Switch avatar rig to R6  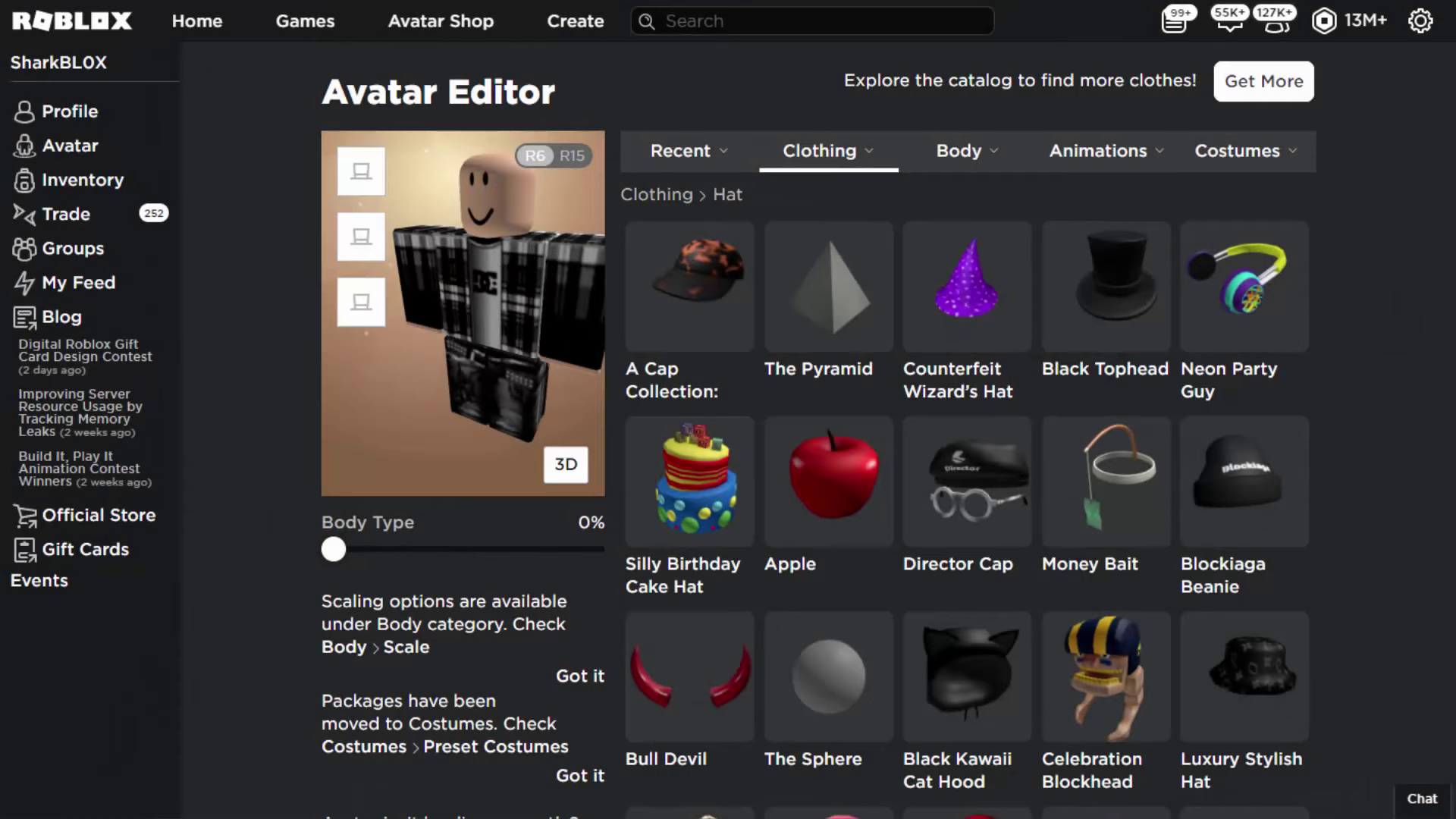[x=535, y=155]
